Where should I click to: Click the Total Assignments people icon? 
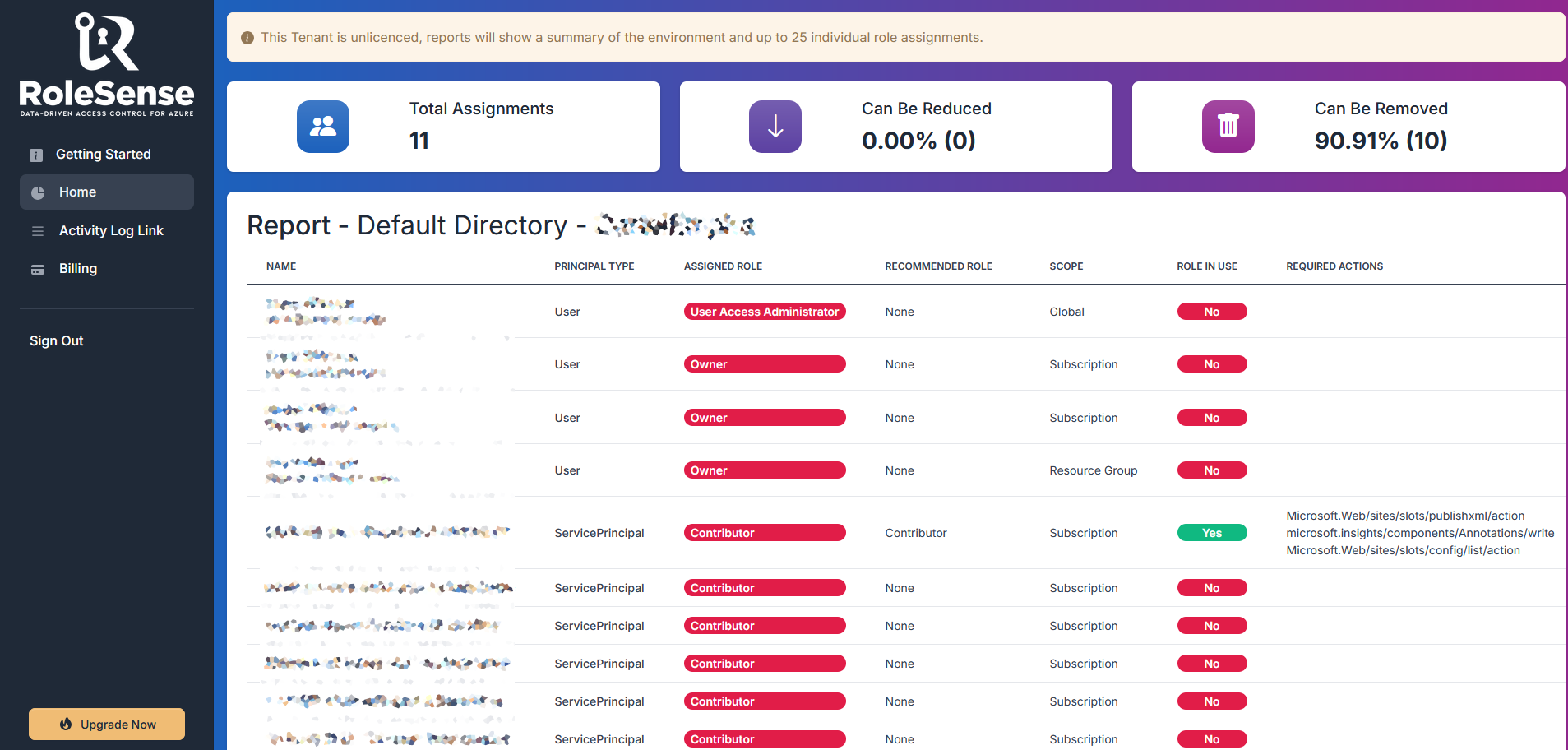click(323, 127)
